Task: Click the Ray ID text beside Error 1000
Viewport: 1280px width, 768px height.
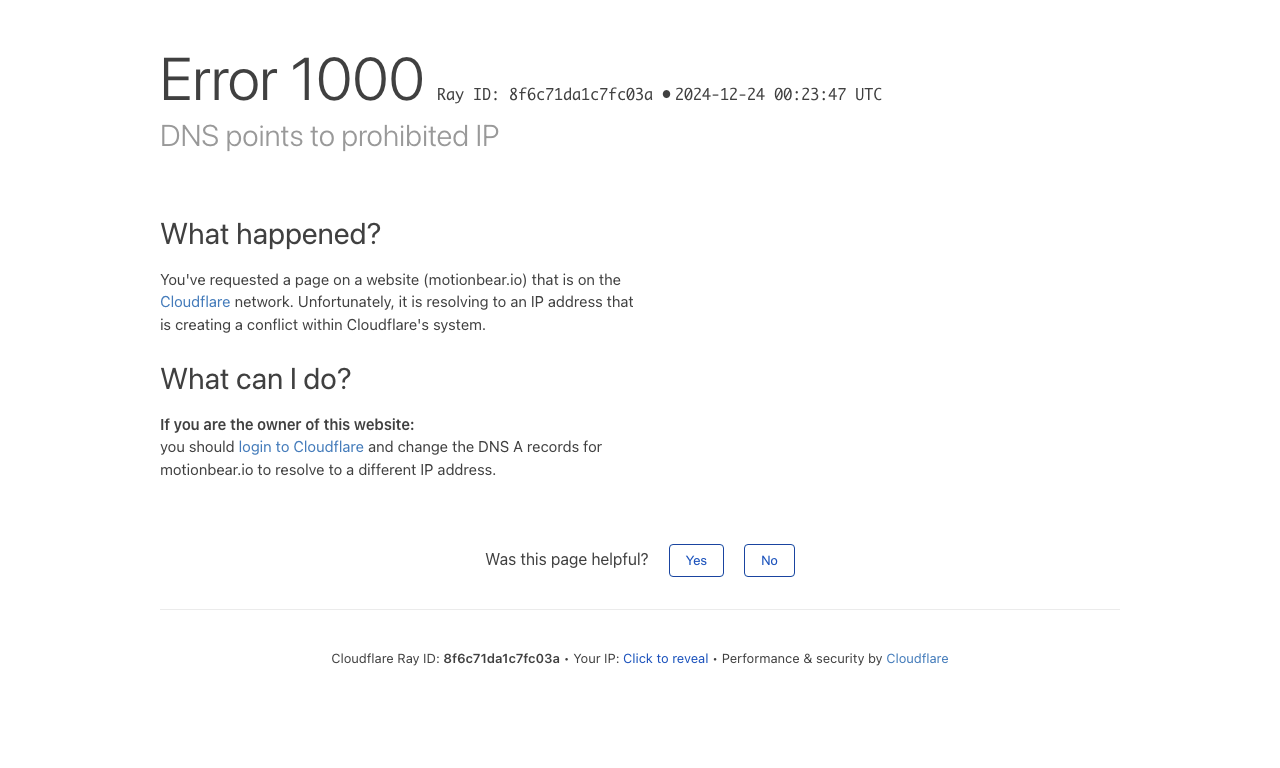Action: coord(545,95)
